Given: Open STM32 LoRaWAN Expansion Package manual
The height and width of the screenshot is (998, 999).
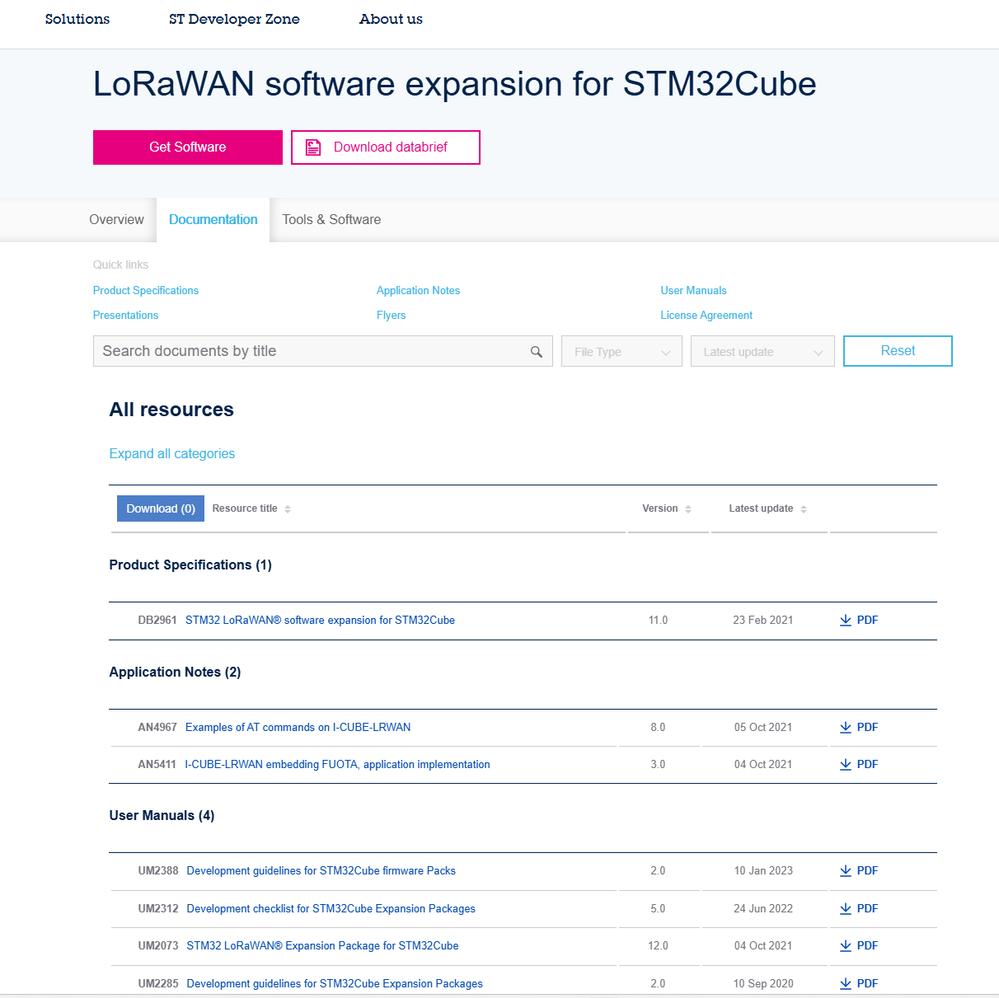Looking at the screenshot, I should pyautogui.click(x=322, y=946).
